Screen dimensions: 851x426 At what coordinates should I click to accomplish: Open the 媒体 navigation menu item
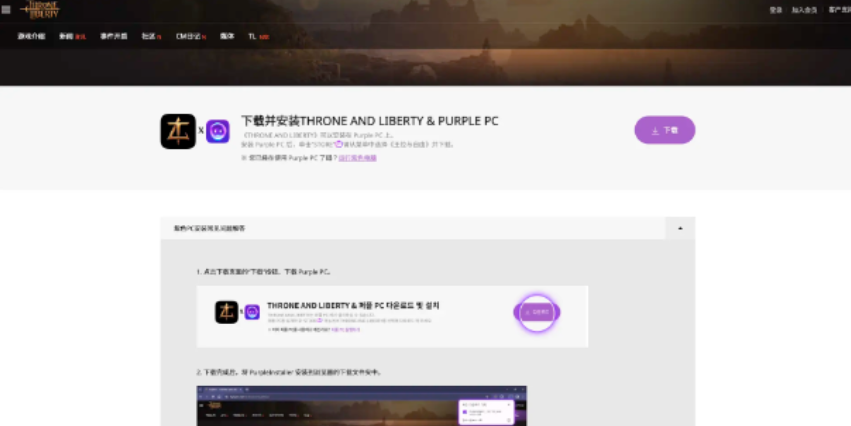[x=227, y=37]
